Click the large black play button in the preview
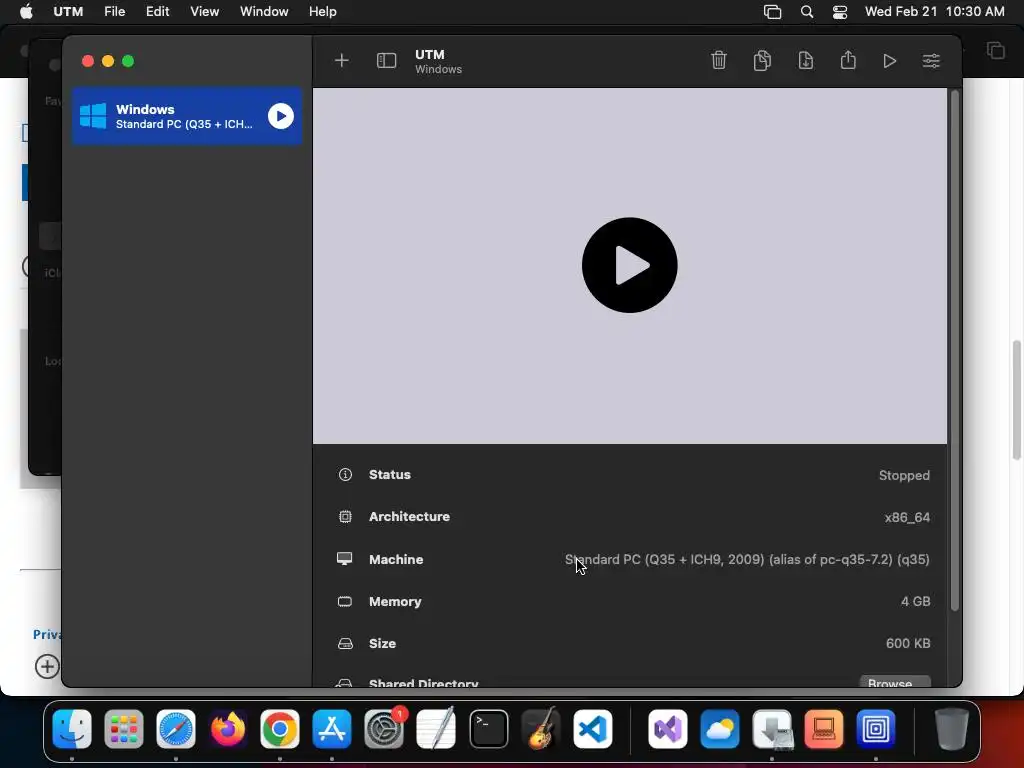The width and height of the screenshot is (1024, 768). [x=630, y=265]
